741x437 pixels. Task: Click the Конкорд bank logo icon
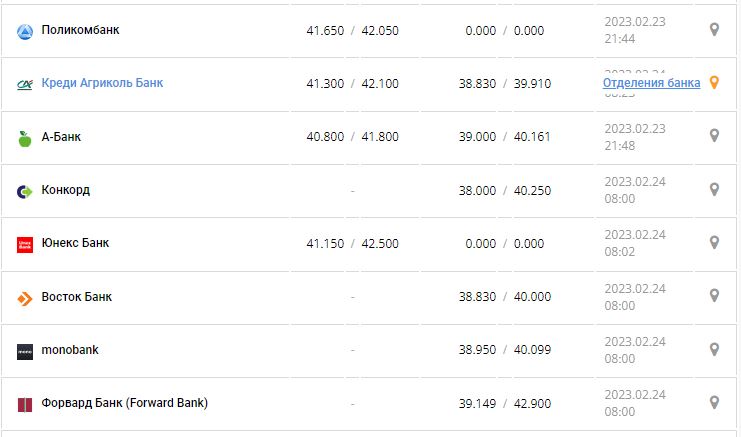click(25, 191)
